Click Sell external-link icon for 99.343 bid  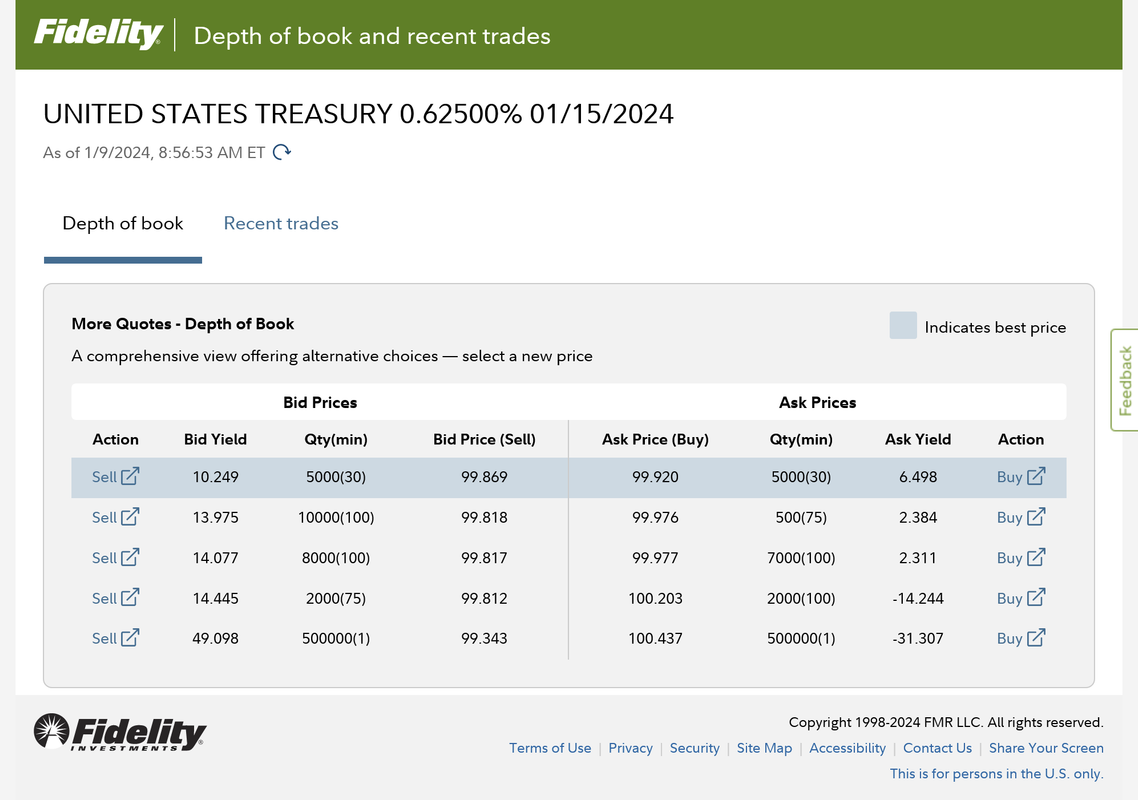click(130, 637)
